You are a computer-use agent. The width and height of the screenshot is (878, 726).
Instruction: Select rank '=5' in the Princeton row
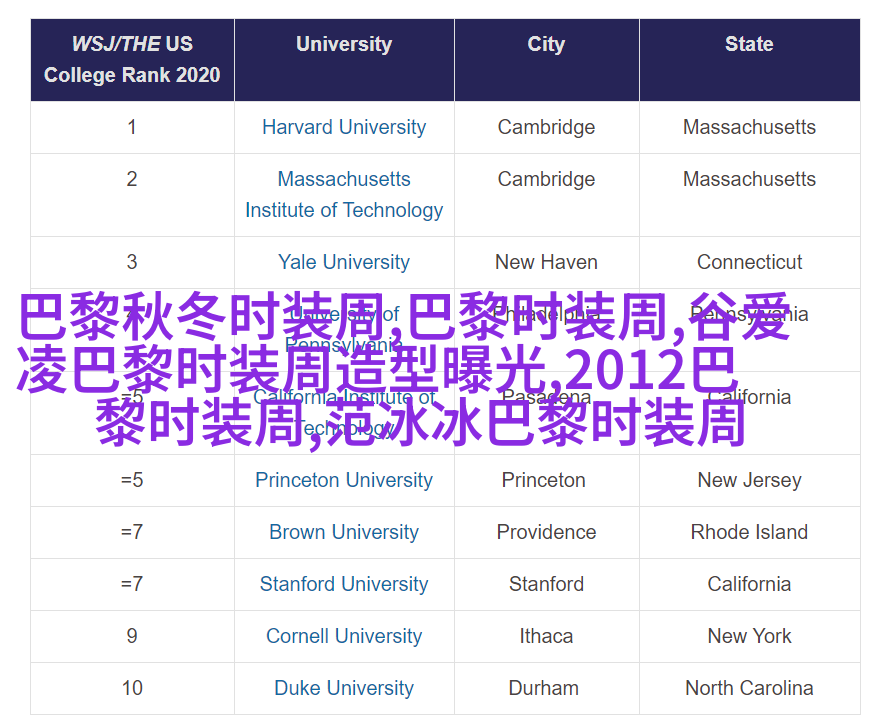pyautogui.click(x=132, y=480)
